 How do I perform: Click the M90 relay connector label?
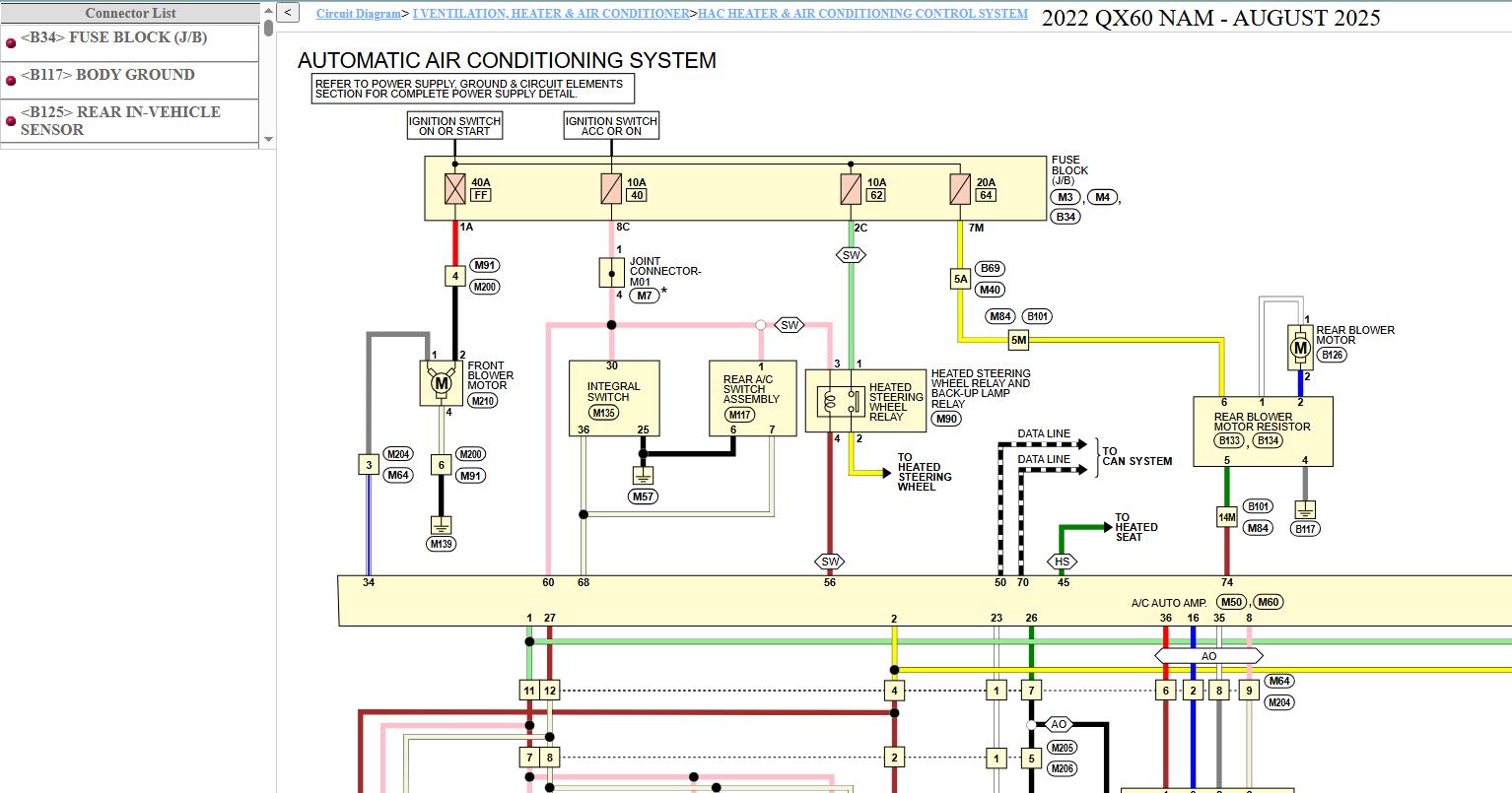coord(947,419)
